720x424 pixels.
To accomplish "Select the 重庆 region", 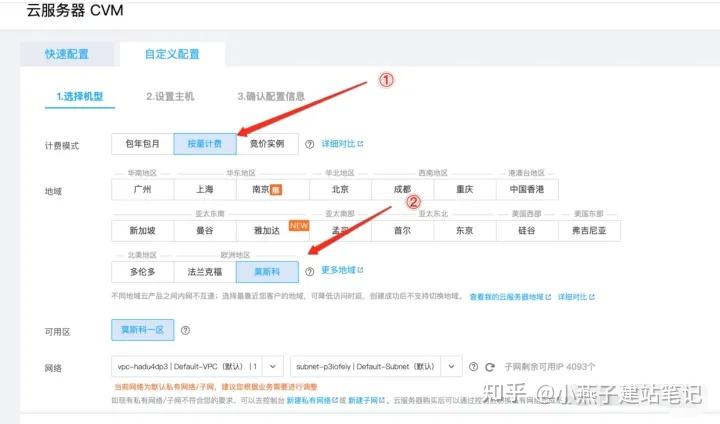I will click(465, 189).
